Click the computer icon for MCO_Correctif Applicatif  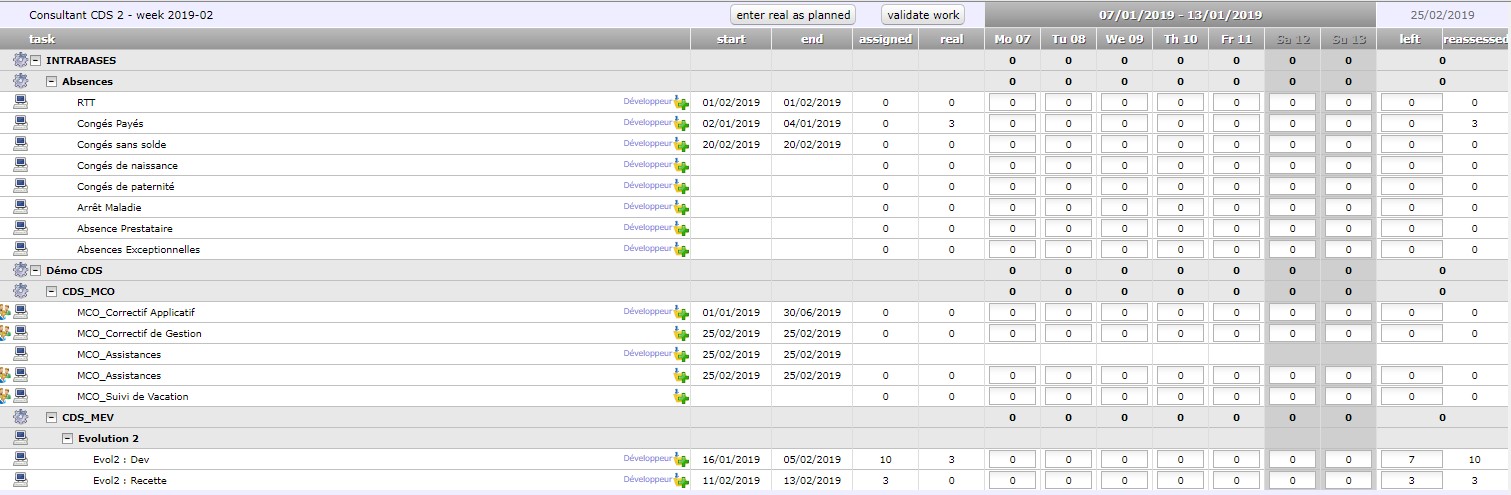click(21, 312)
